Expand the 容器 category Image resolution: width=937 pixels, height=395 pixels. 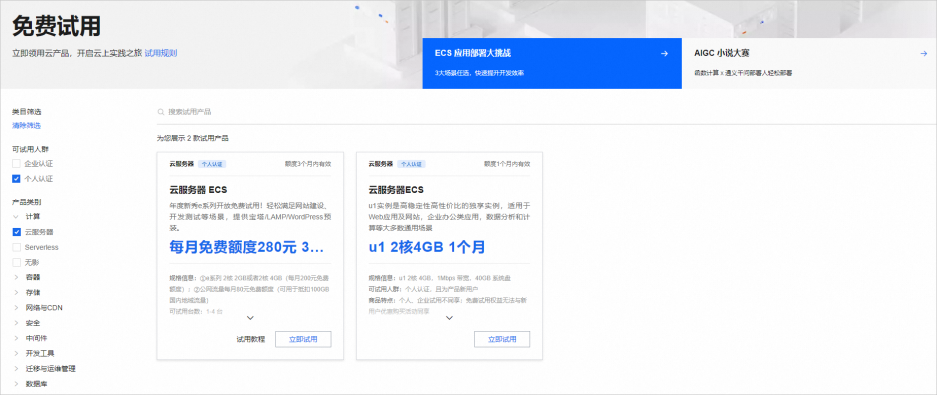[x=16, y=277]
